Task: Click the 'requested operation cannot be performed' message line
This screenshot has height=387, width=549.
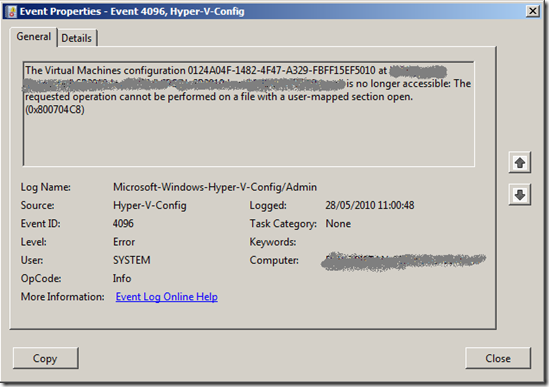Action: pos(219,97)
